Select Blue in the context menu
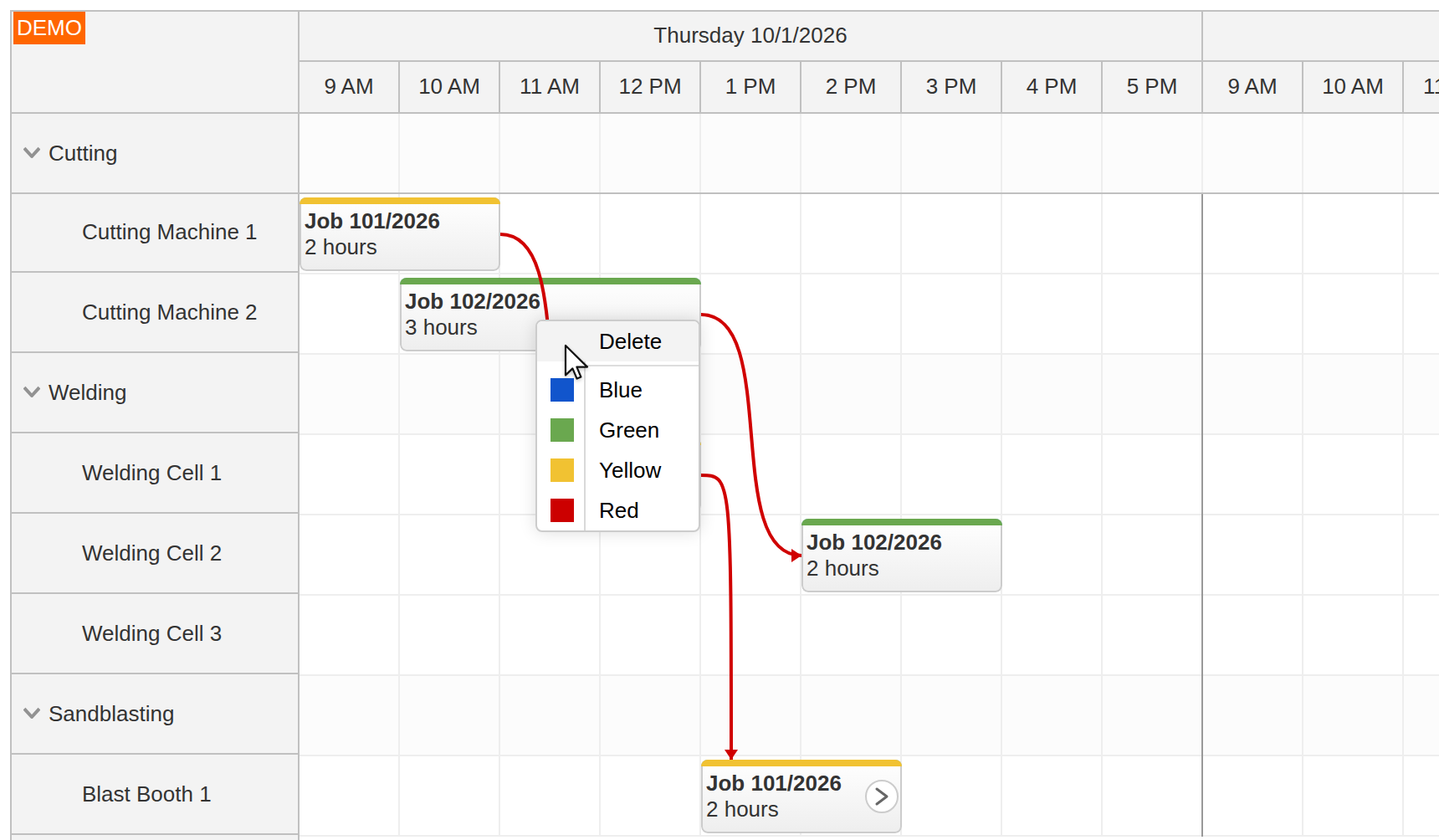This screenshot has width=1439, height=840. tap(617, 390)
